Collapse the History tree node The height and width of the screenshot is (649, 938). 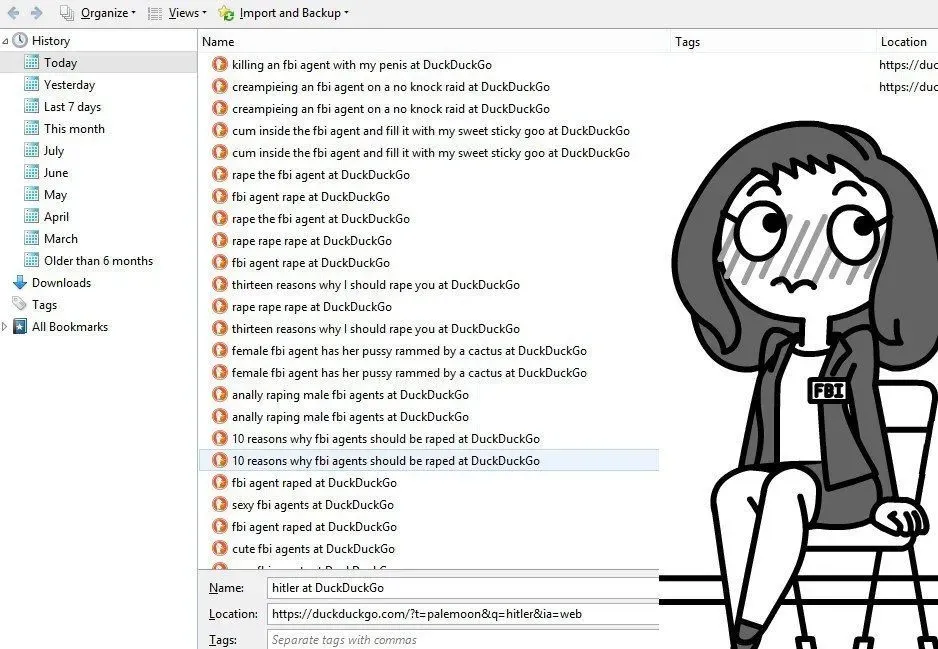tap(6, 41)
